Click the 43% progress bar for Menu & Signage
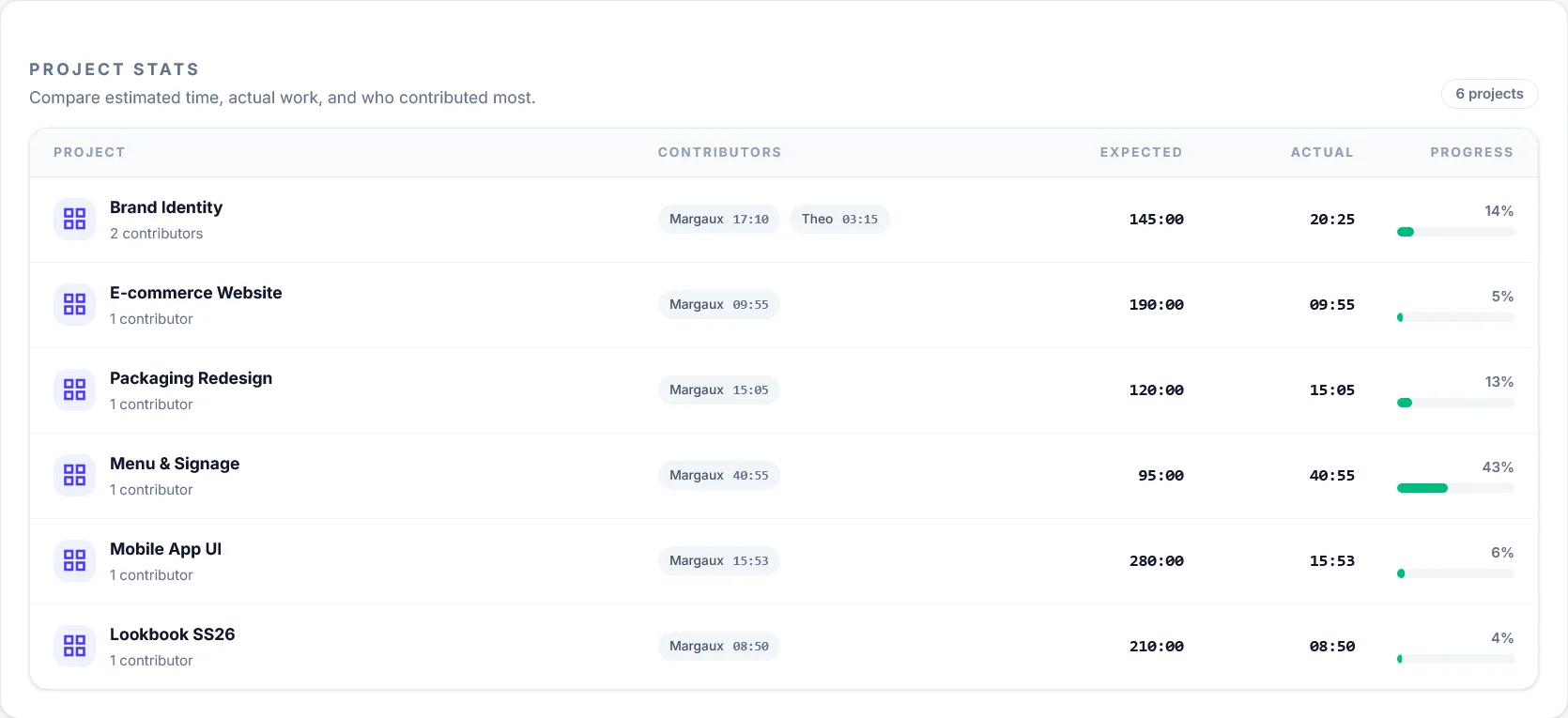This screenshot has height=718, width=1568. point(1454,488)
